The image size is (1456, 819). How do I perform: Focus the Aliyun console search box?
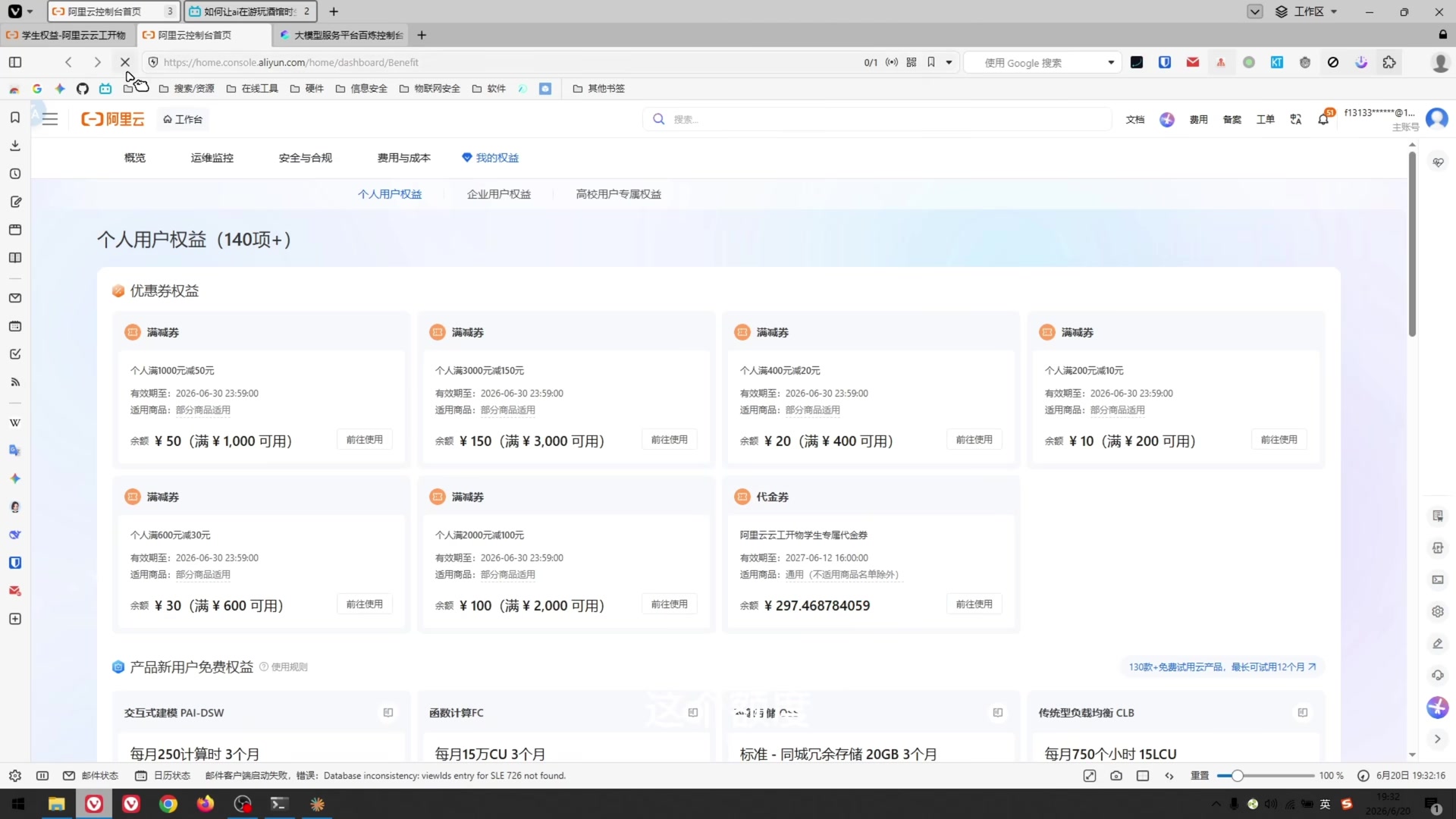(x=877, y=119)
